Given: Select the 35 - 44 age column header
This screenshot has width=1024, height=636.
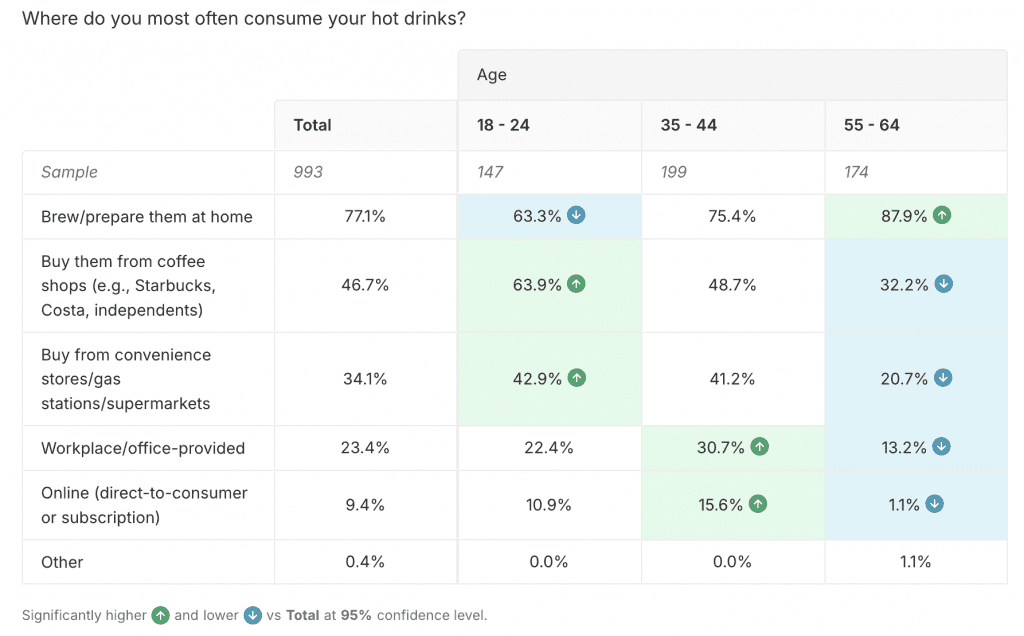Looking at the screenshot, I should [688, 125].
